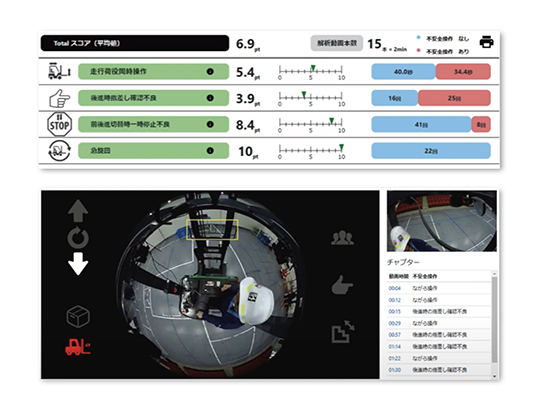Click the rotation circular arrow icon
This screenshot has width=540, height=410.
(78, 237)
